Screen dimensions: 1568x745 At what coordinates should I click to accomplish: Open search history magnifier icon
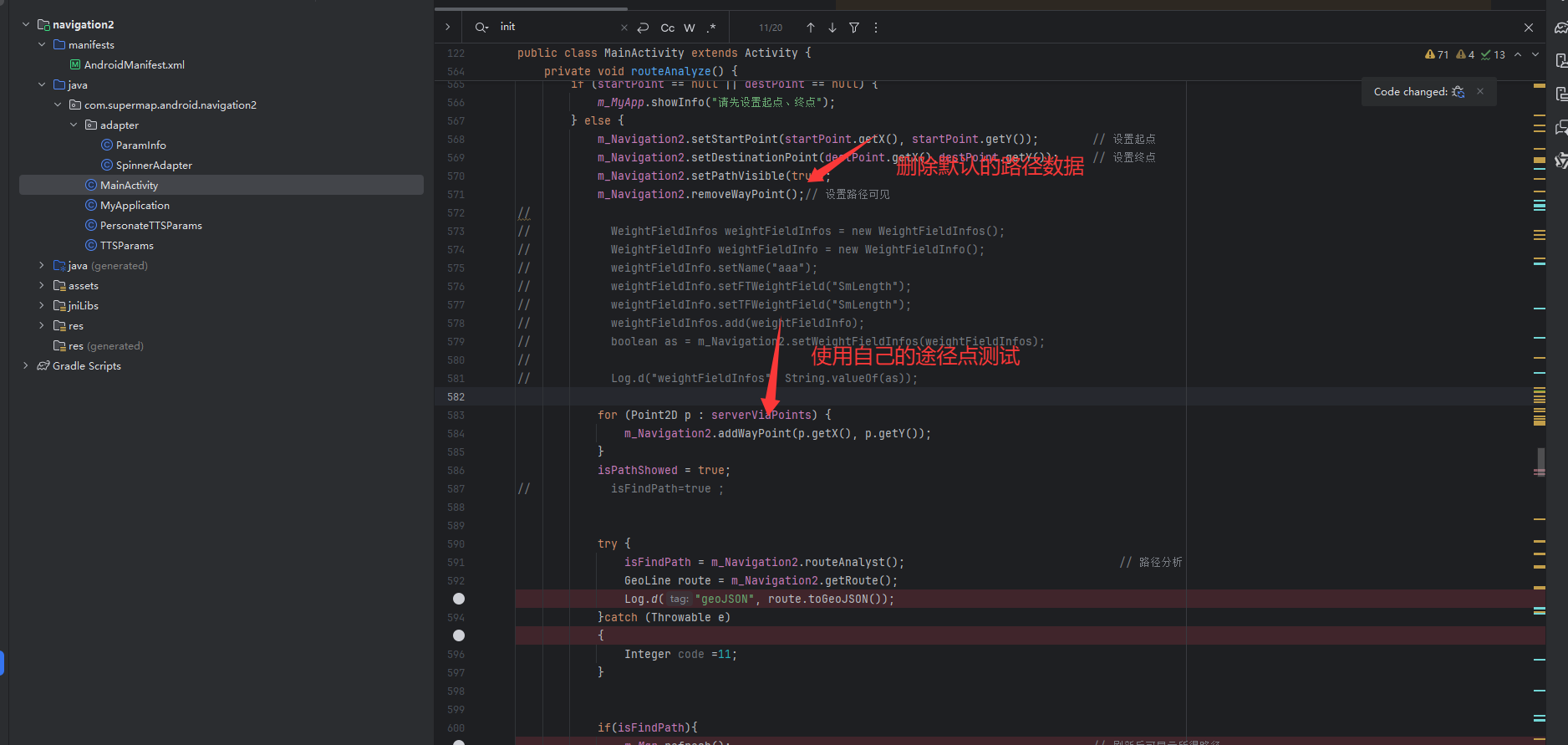click(x=481, y=28)
